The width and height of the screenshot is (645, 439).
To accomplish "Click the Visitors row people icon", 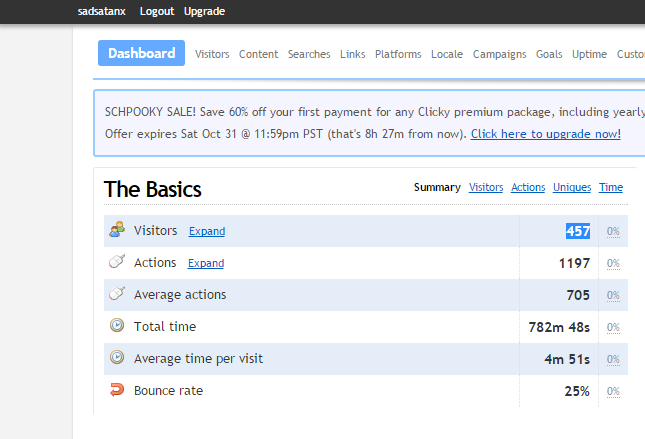I will (117, 230).
